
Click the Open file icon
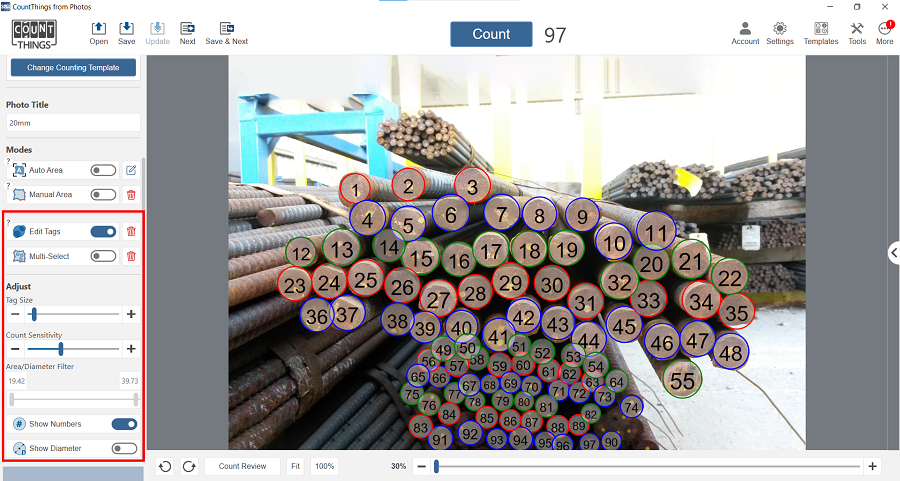98,29
